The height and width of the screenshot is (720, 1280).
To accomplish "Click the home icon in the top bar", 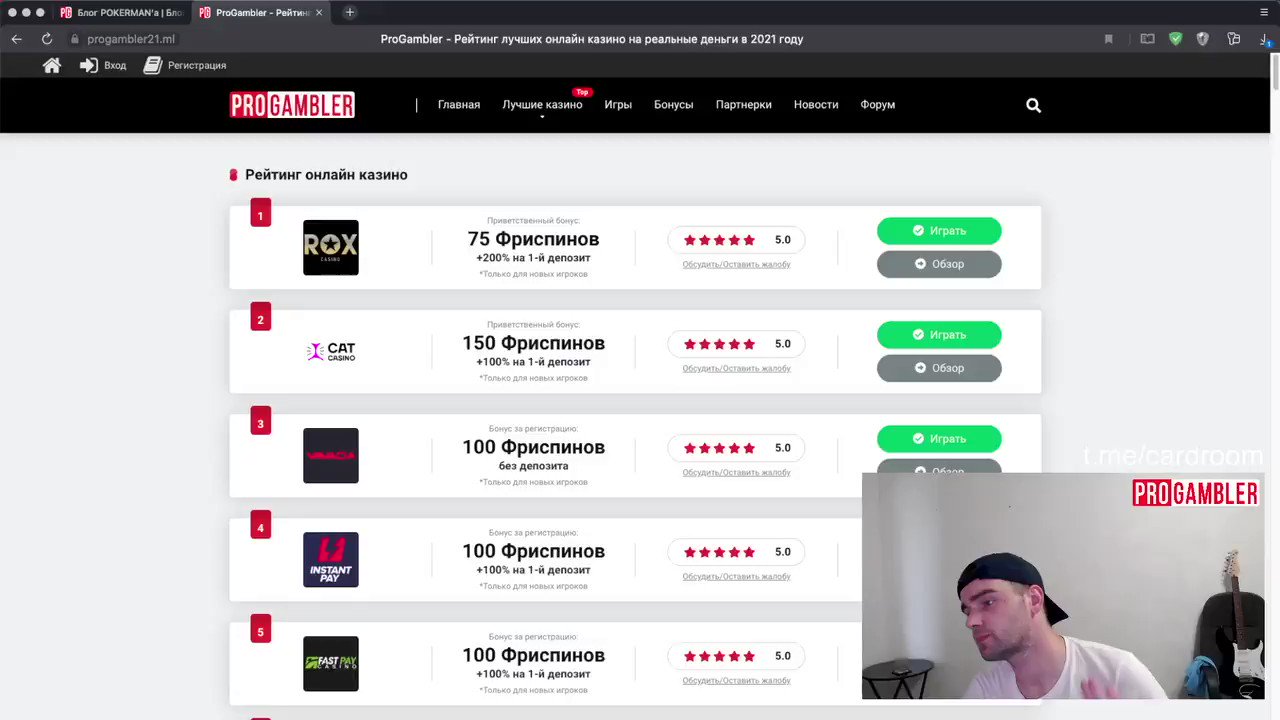I will click(52, 65).
